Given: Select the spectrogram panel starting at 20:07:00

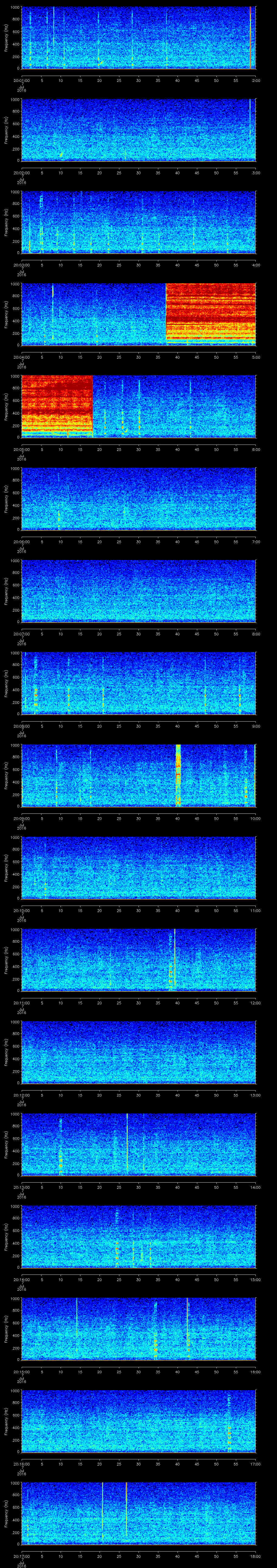Looking at the screenshot, I should coord(138,591).
